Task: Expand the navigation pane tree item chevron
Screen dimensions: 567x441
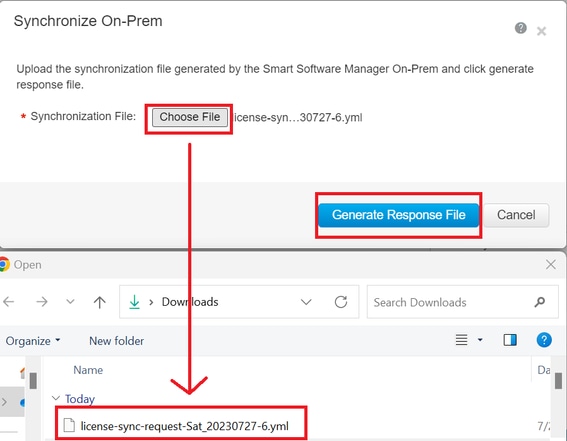Action: click(4, 402)
